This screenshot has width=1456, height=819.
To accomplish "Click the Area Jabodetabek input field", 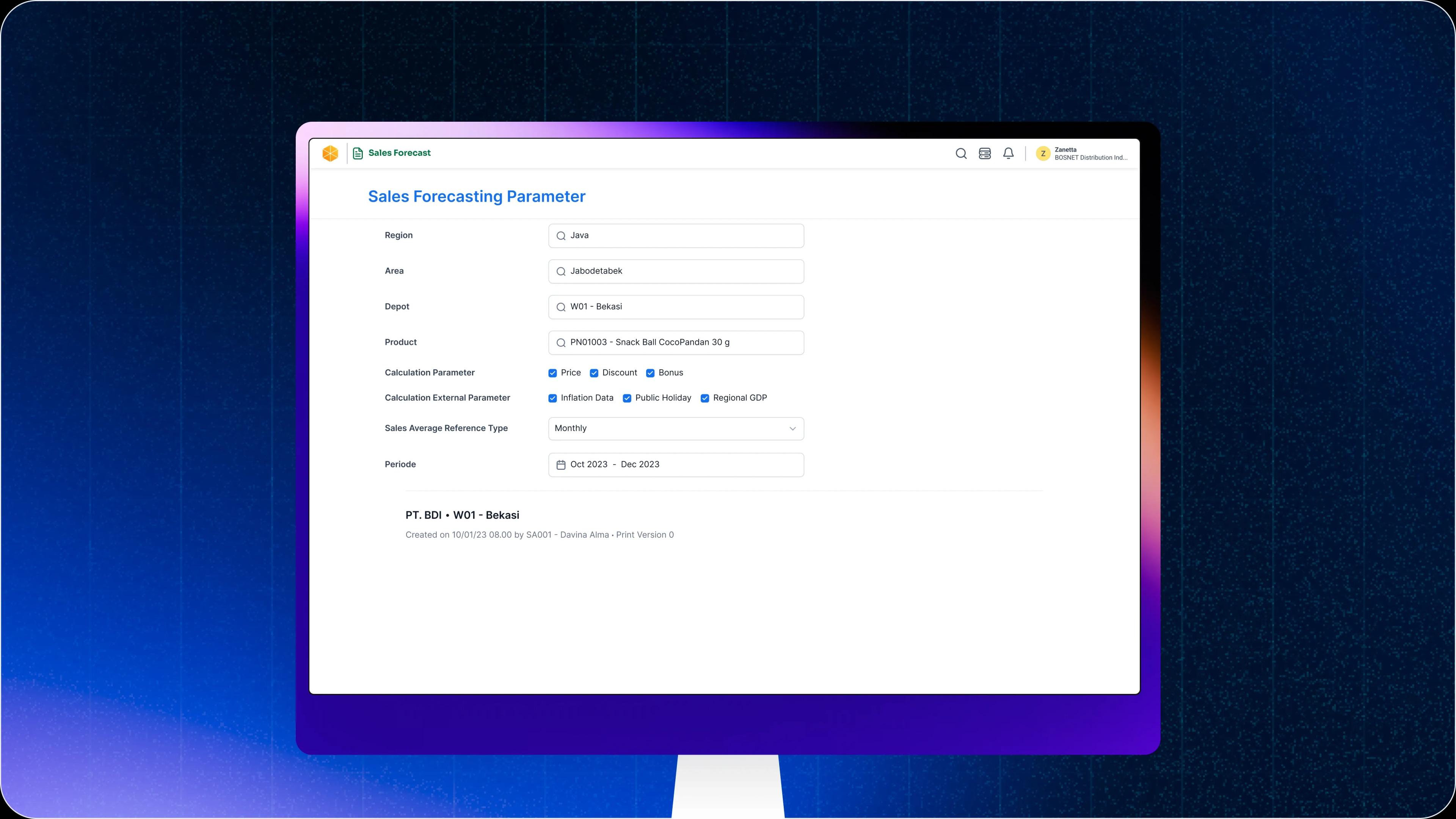I will [676, 271].
